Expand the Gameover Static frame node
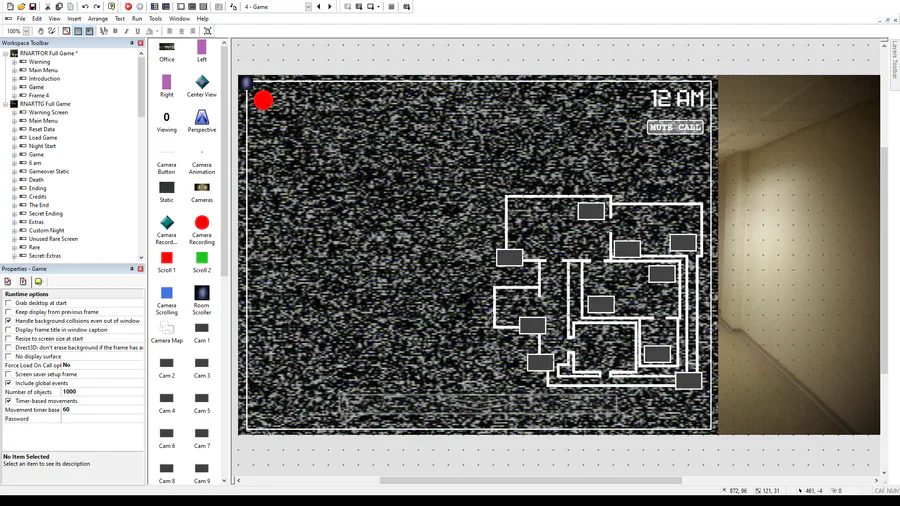The image size is (900, 506). (14, 171)
